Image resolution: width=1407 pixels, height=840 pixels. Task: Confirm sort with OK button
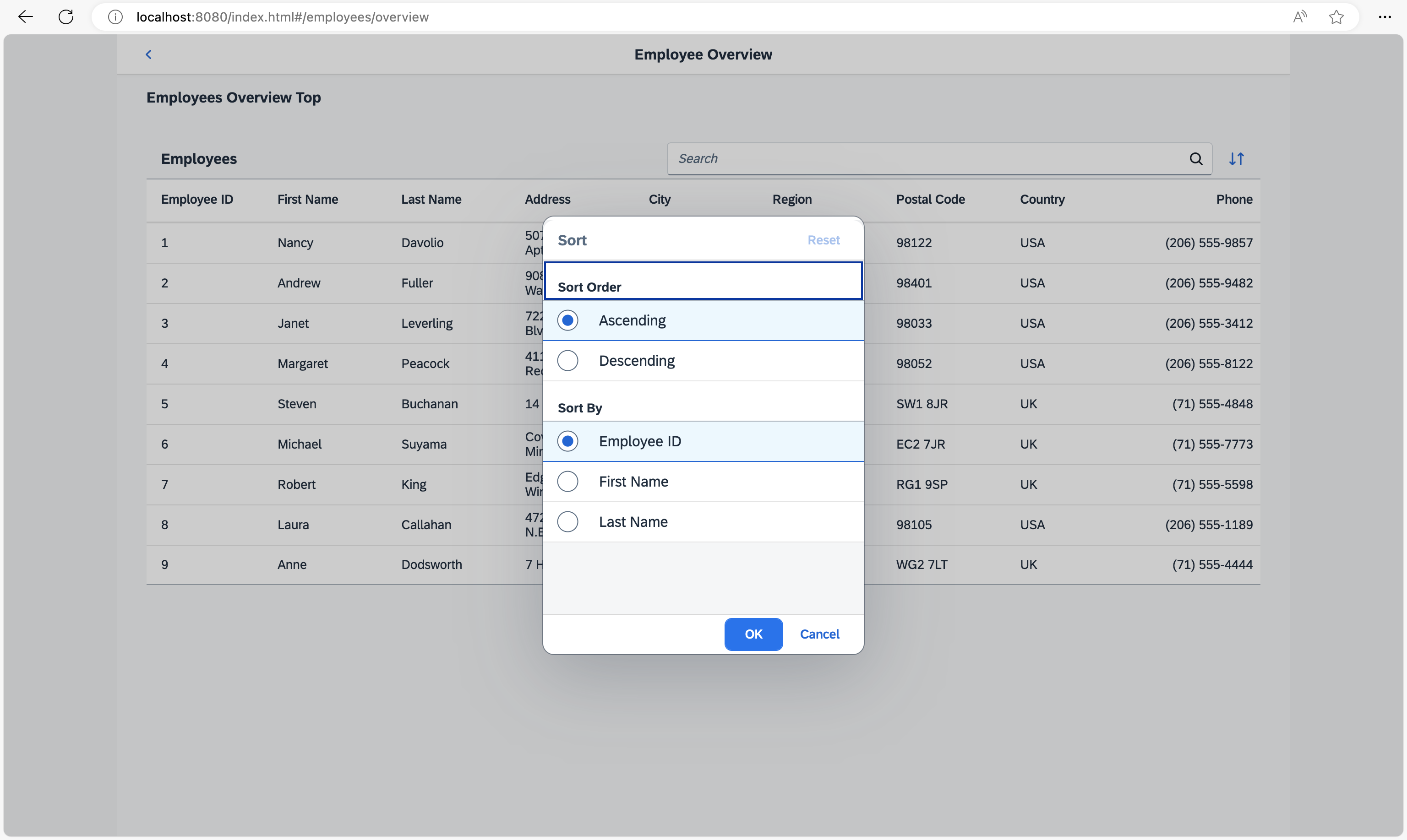(x=753, y=634)
